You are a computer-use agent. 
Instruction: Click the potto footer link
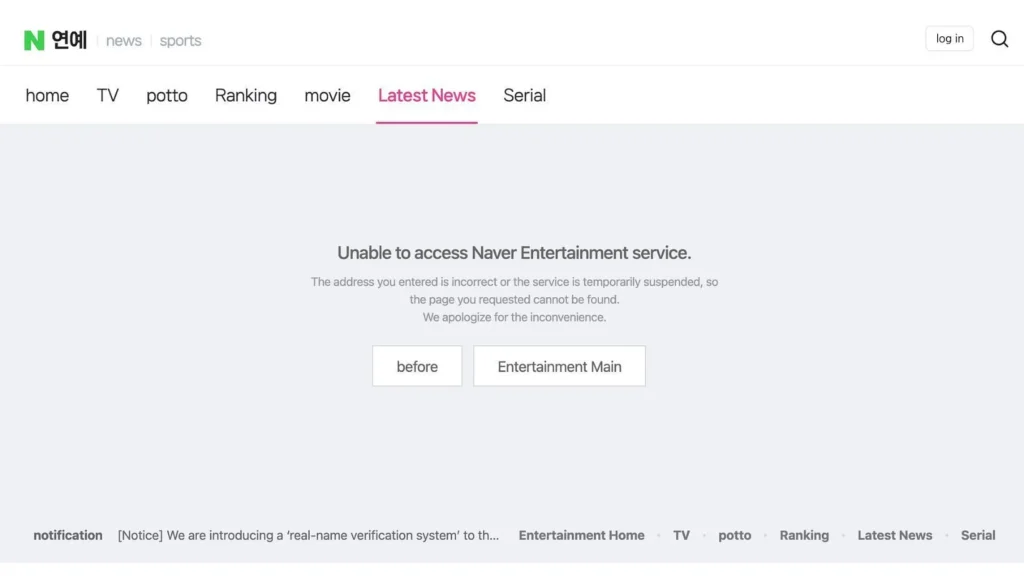click(x=735, y=536)
